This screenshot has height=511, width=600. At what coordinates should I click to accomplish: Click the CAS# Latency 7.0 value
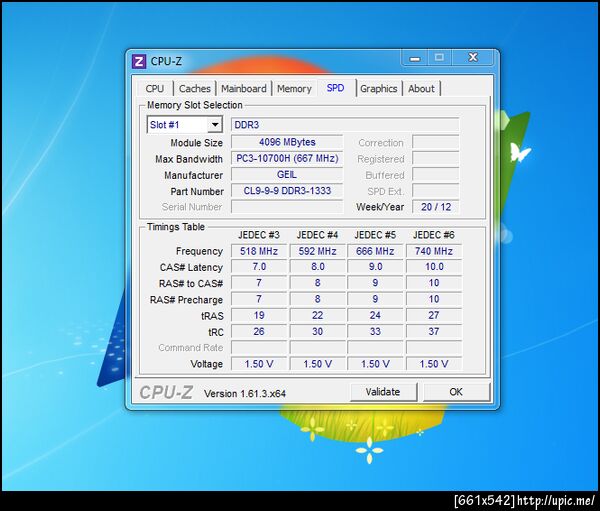click(259, 267)
